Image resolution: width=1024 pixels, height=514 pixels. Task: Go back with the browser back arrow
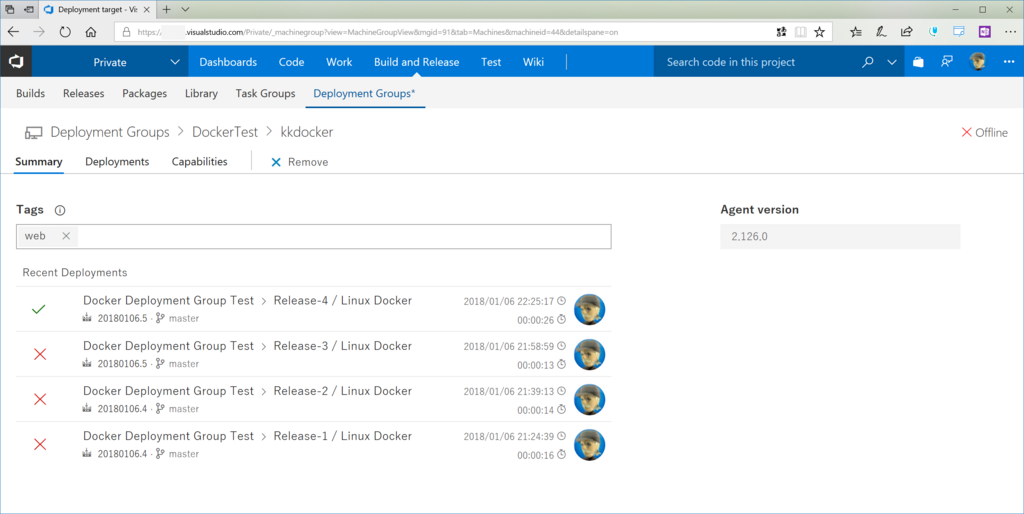tap(13, 31)
